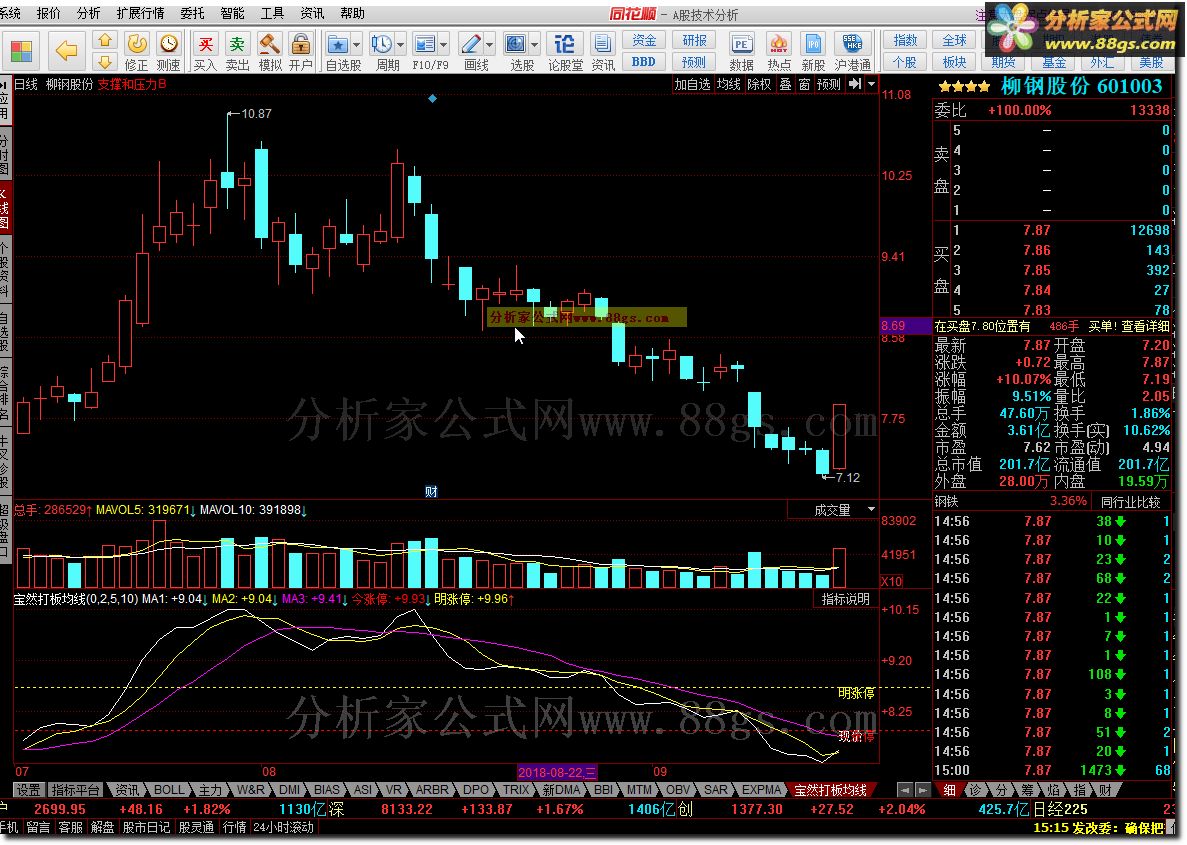Click the 指标说明 button
The width and height of the screenshot is (1187, 845).
tap(846, 599)
